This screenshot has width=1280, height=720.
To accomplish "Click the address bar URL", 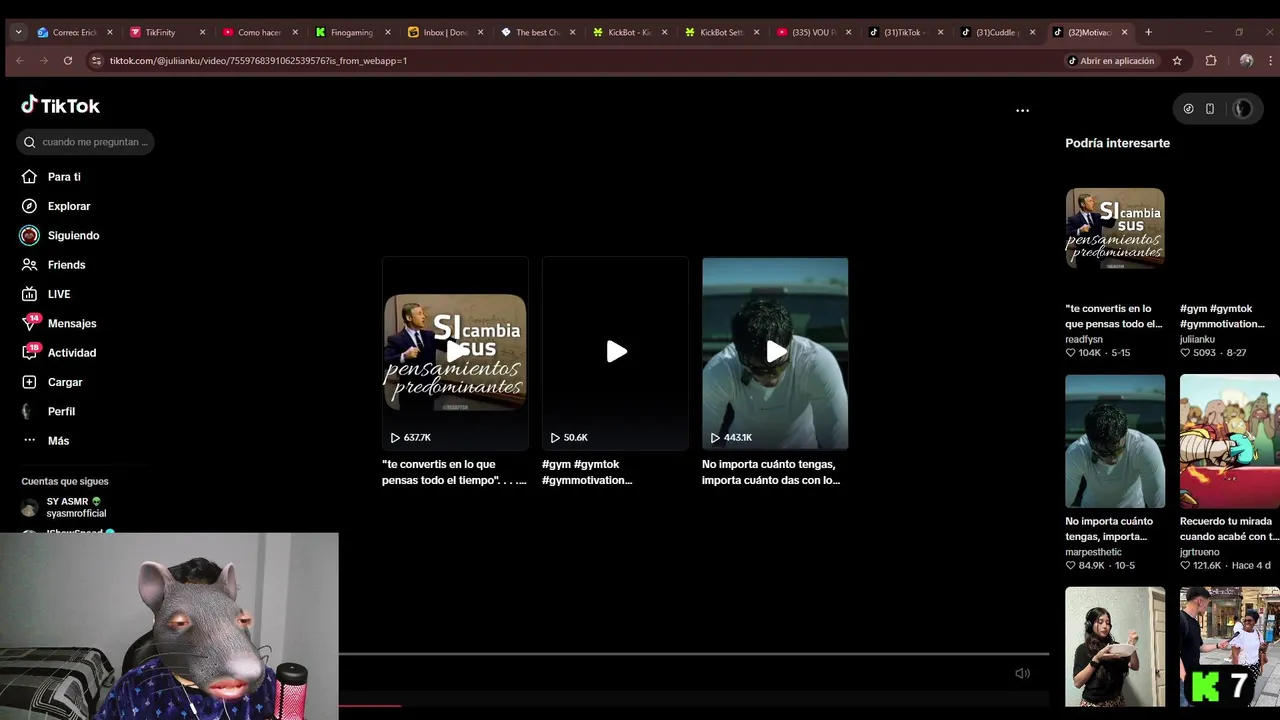I will [258, 61].
